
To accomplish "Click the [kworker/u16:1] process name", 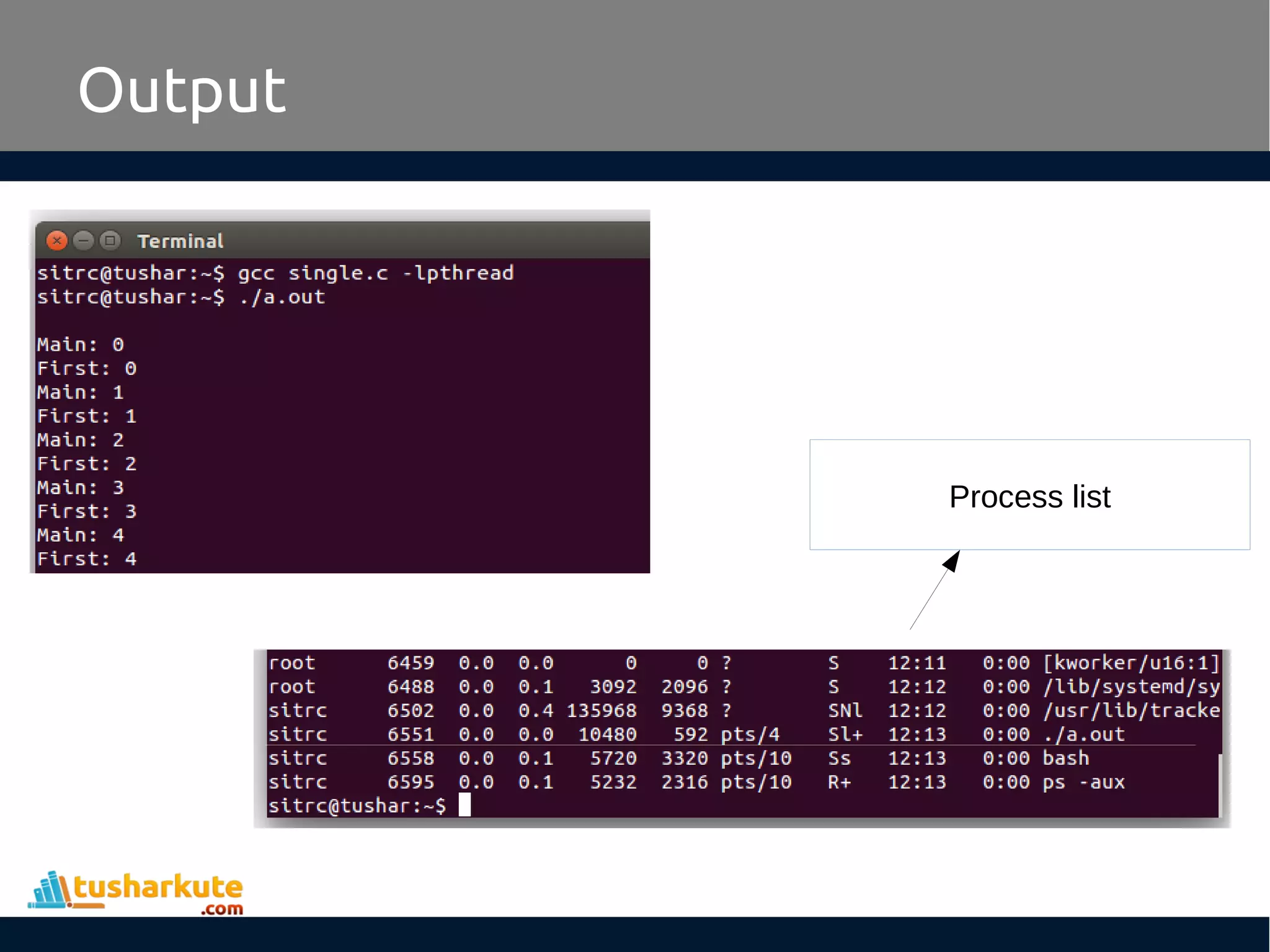I will coord(1130,663).
